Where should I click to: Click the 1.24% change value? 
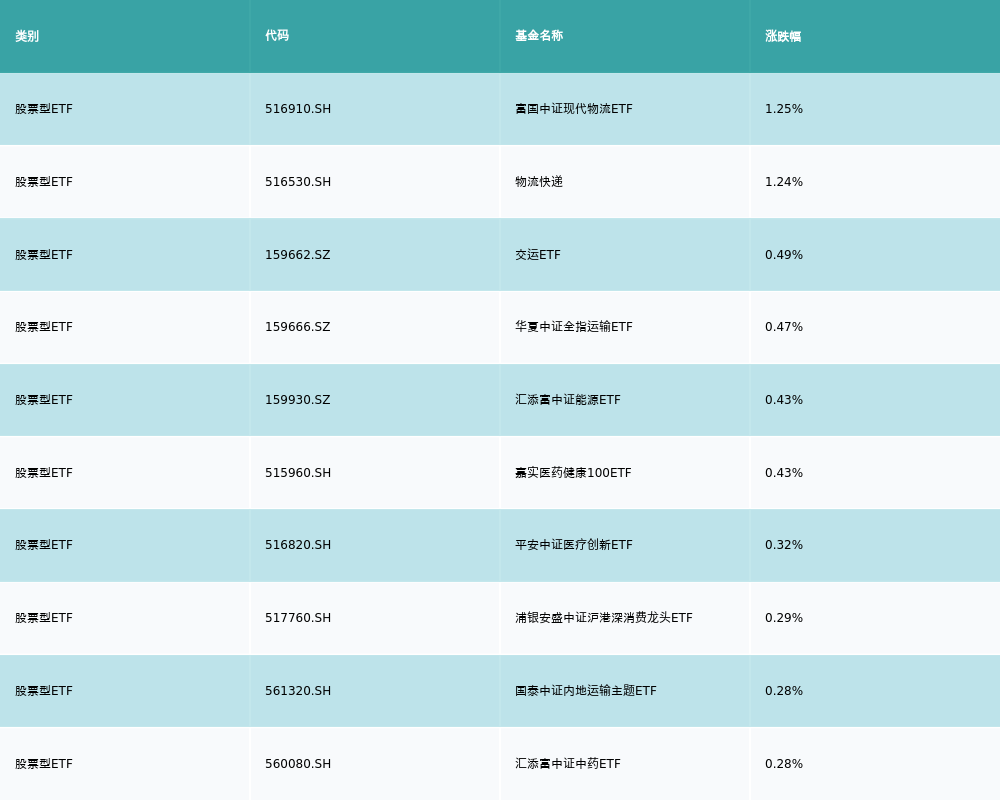click(x=784, y=182)
